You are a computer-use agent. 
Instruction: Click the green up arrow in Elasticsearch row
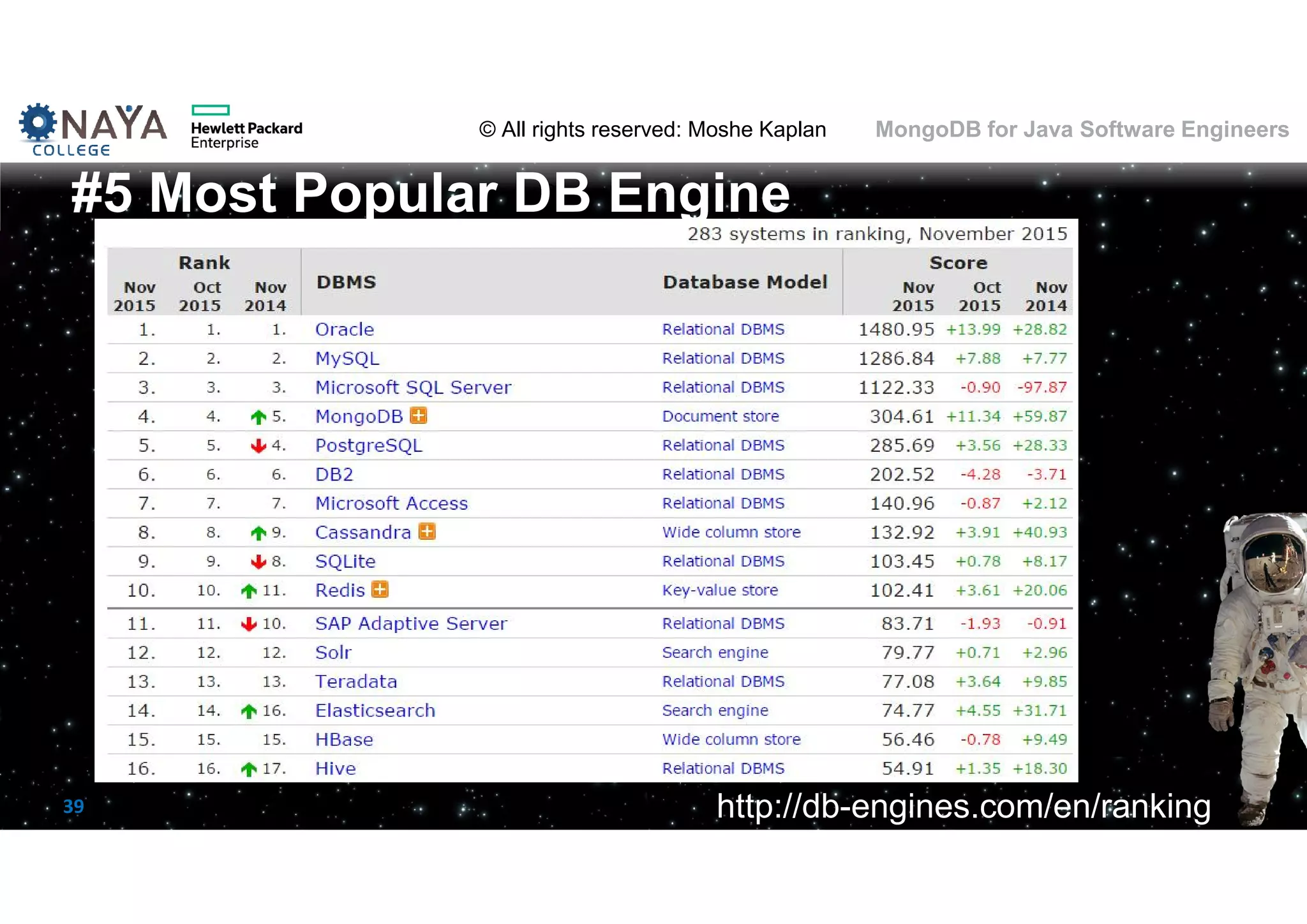[249, 711]
